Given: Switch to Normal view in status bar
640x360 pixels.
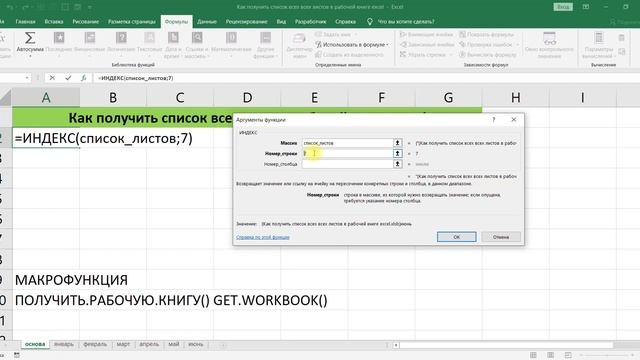Looking at the screenshot, I should tap(533, 355).
